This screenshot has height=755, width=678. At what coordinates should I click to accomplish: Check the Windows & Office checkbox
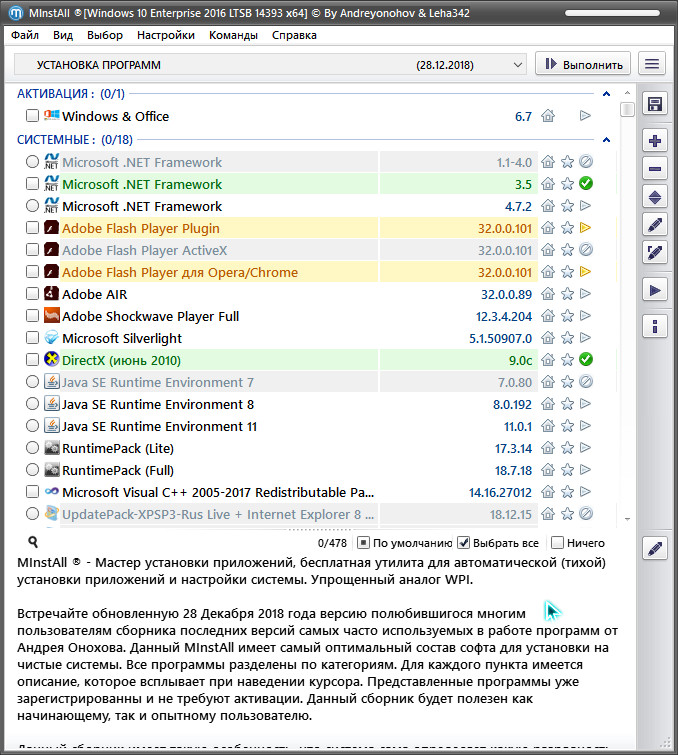pos(33,117)
